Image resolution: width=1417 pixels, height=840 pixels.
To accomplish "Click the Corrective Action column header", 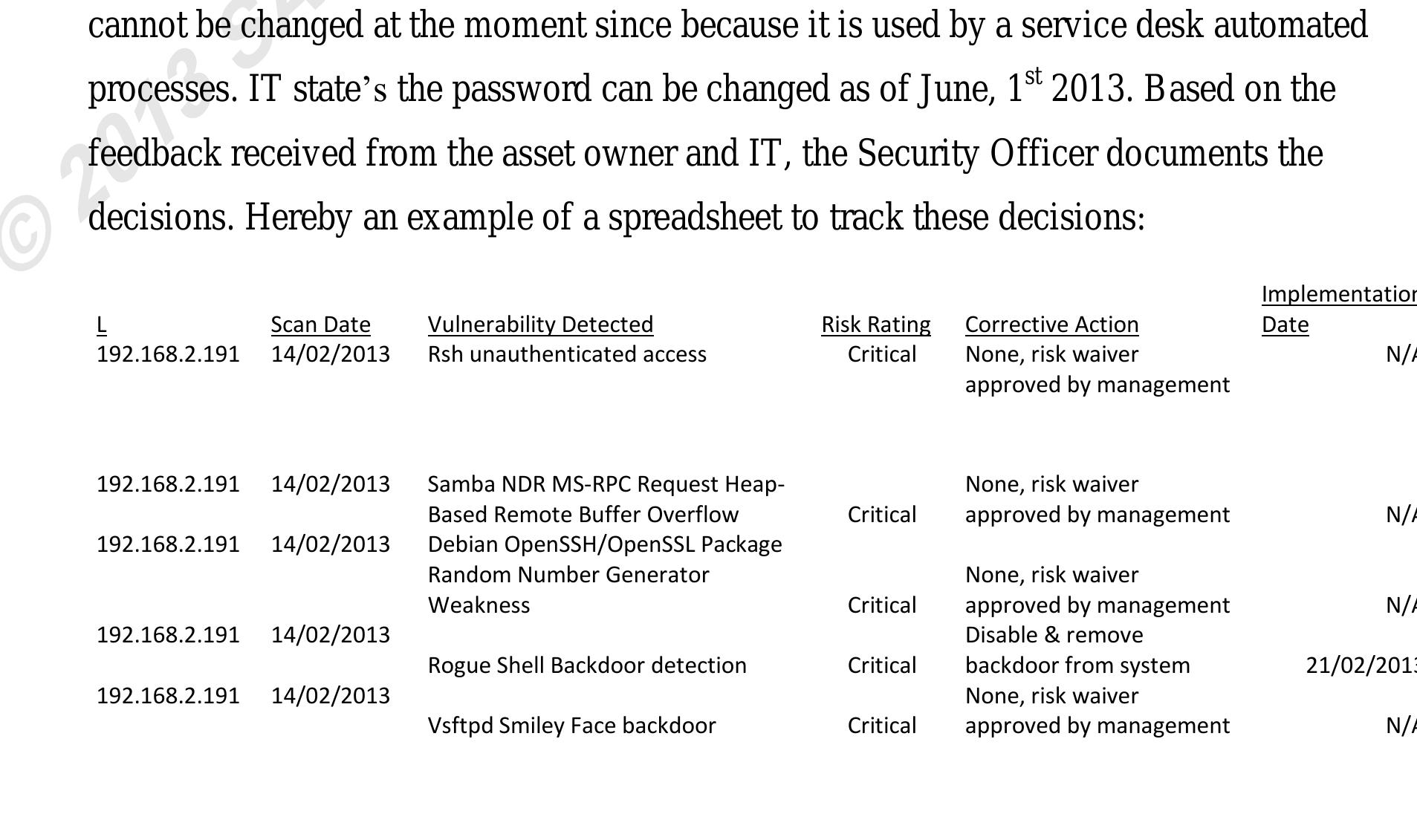I will (1051, 325).
